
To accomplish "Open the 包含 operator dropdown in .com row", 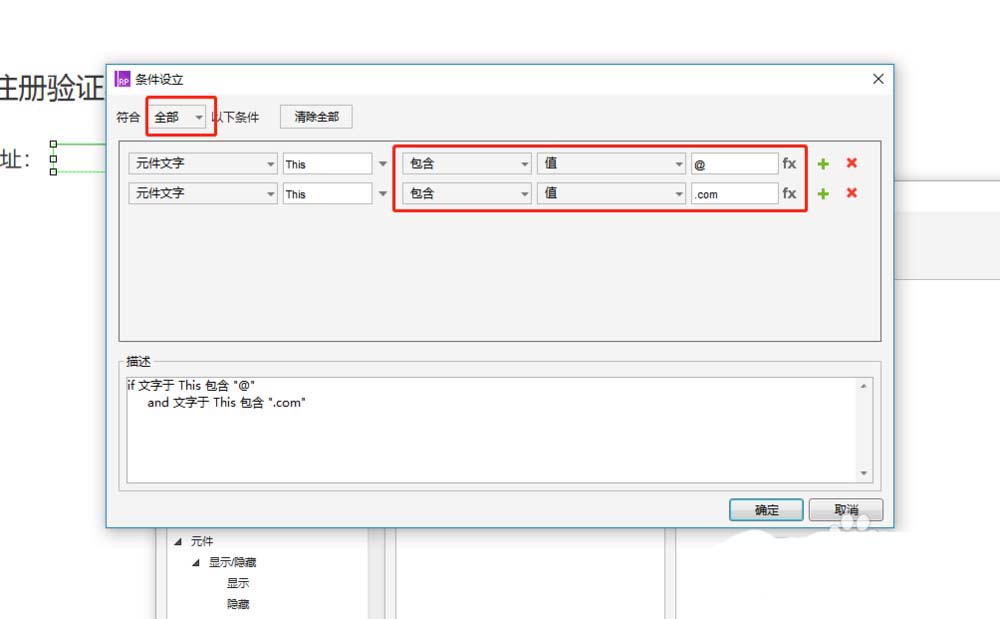I will click(x=467, y=194).
